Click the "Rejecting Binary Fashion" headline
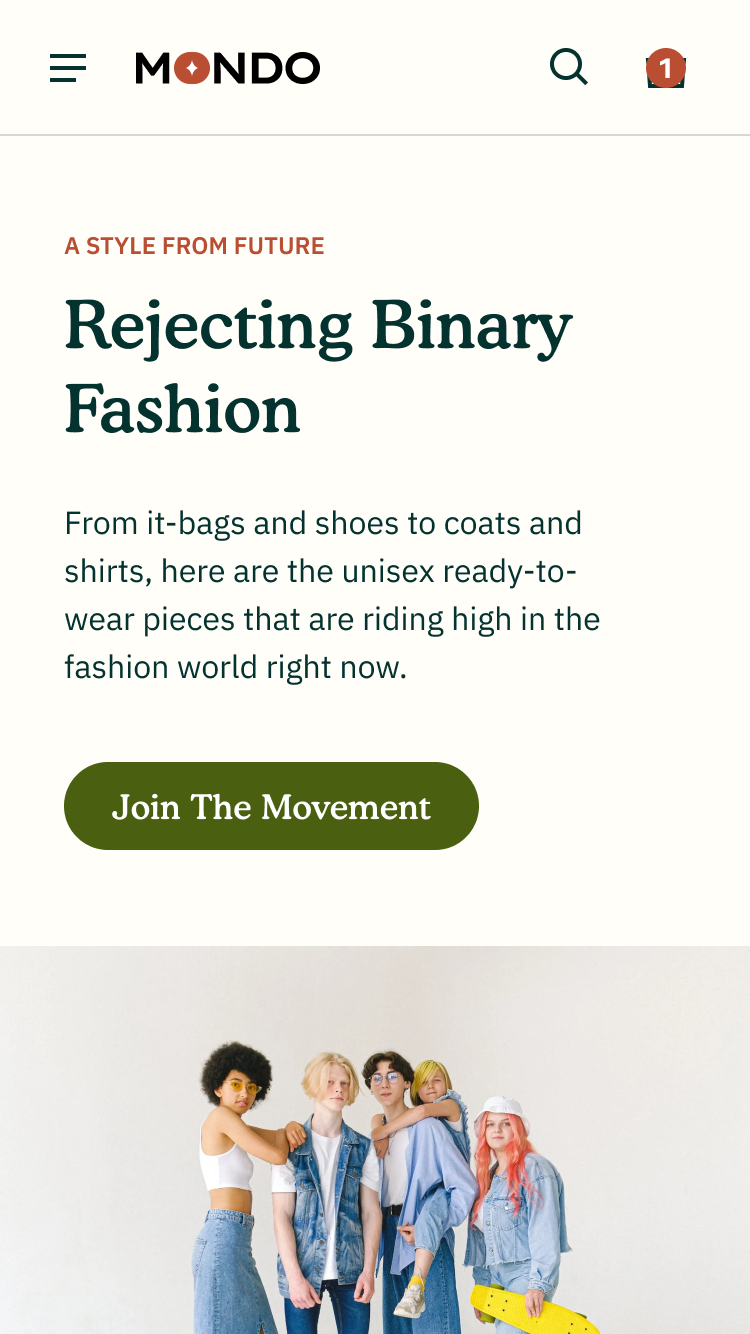The image size is (750, 1334). click(318, 366)
